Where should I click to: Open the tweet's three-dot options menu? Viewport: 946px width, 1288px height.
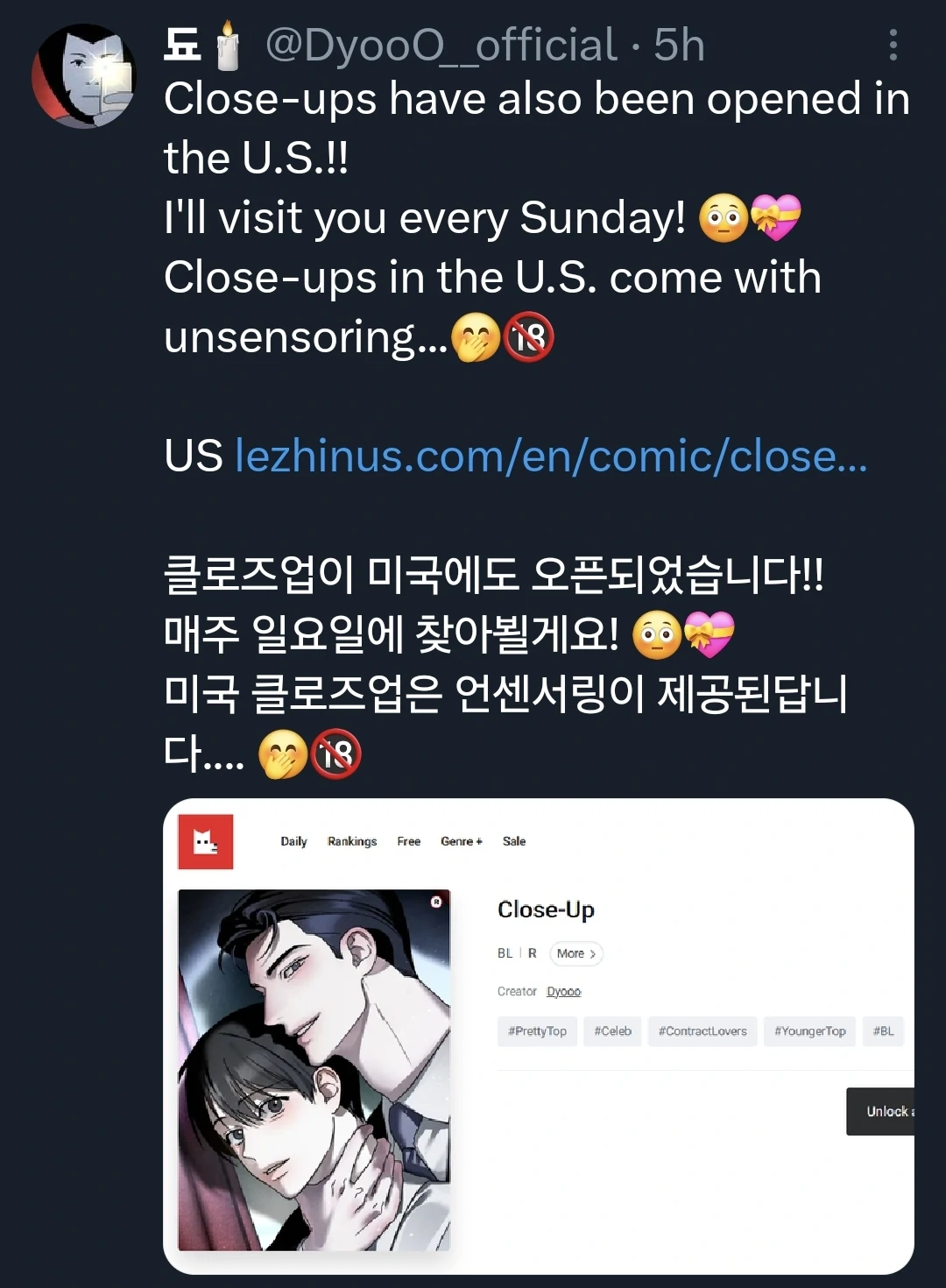893,45
